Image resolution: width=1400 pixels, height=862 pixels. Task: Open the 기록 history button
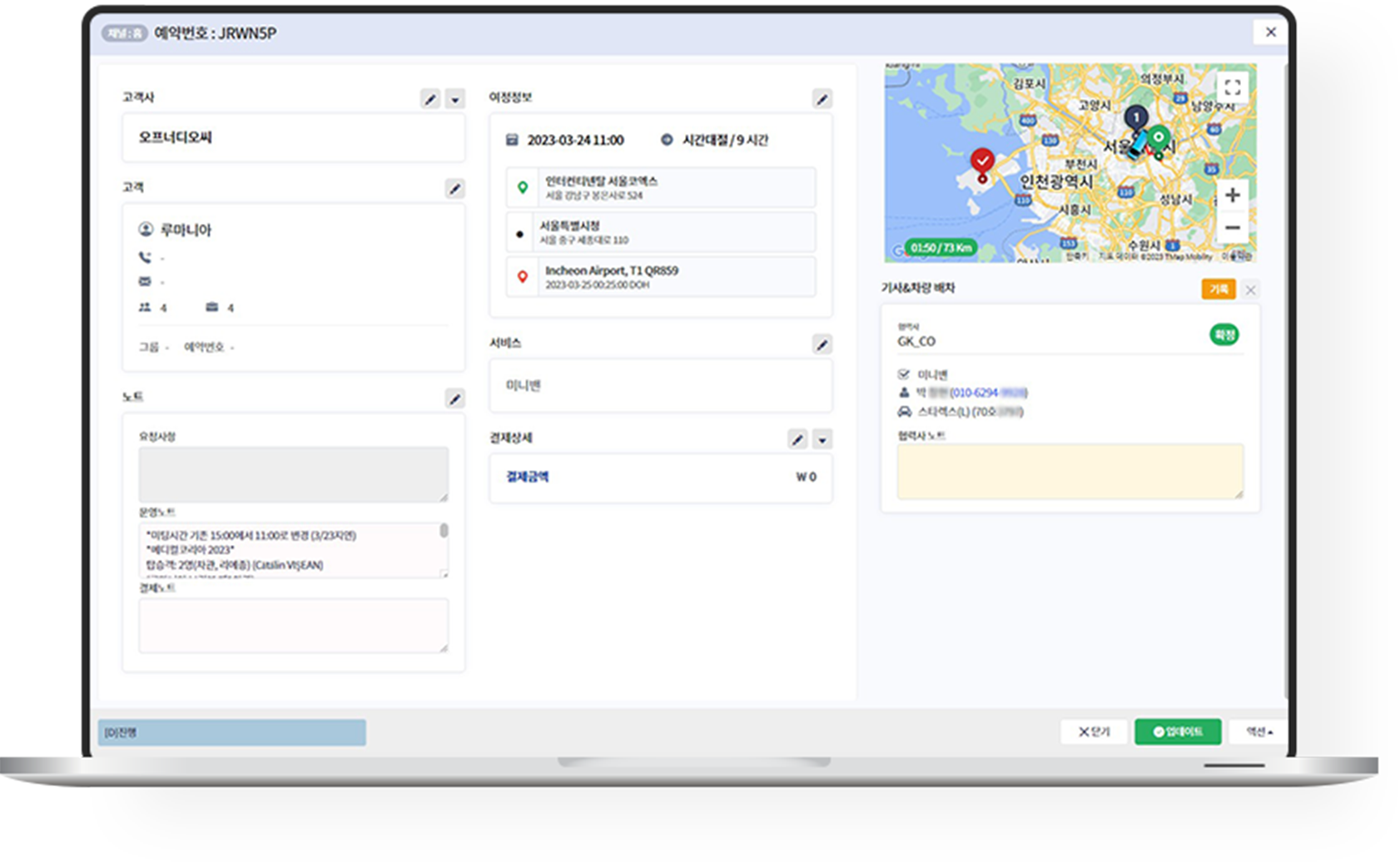tap(1219, 289)
